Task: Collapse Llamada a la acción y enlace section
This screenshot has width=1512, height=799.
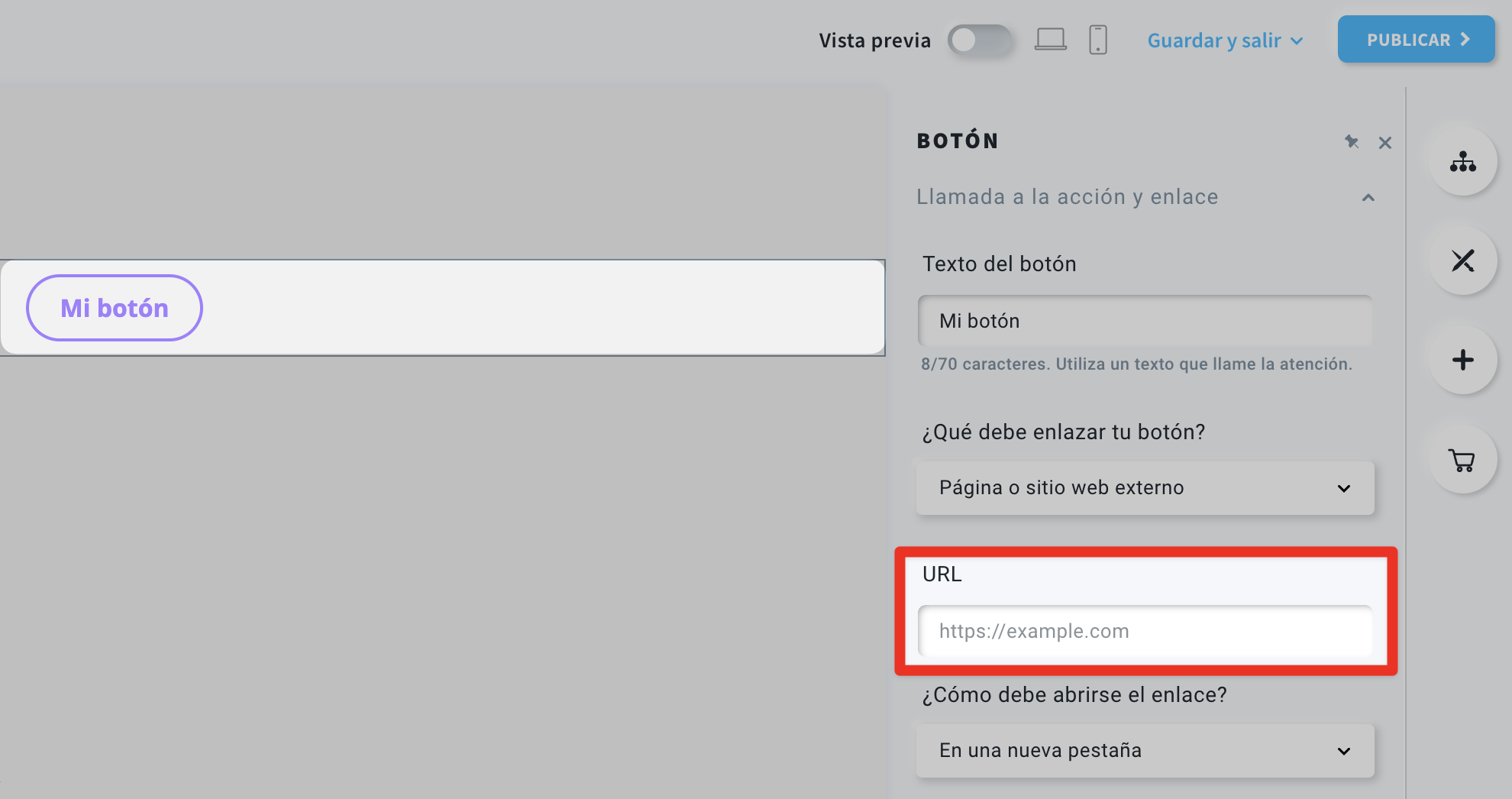Action: pyautogui.click(x=1368, y=198)
